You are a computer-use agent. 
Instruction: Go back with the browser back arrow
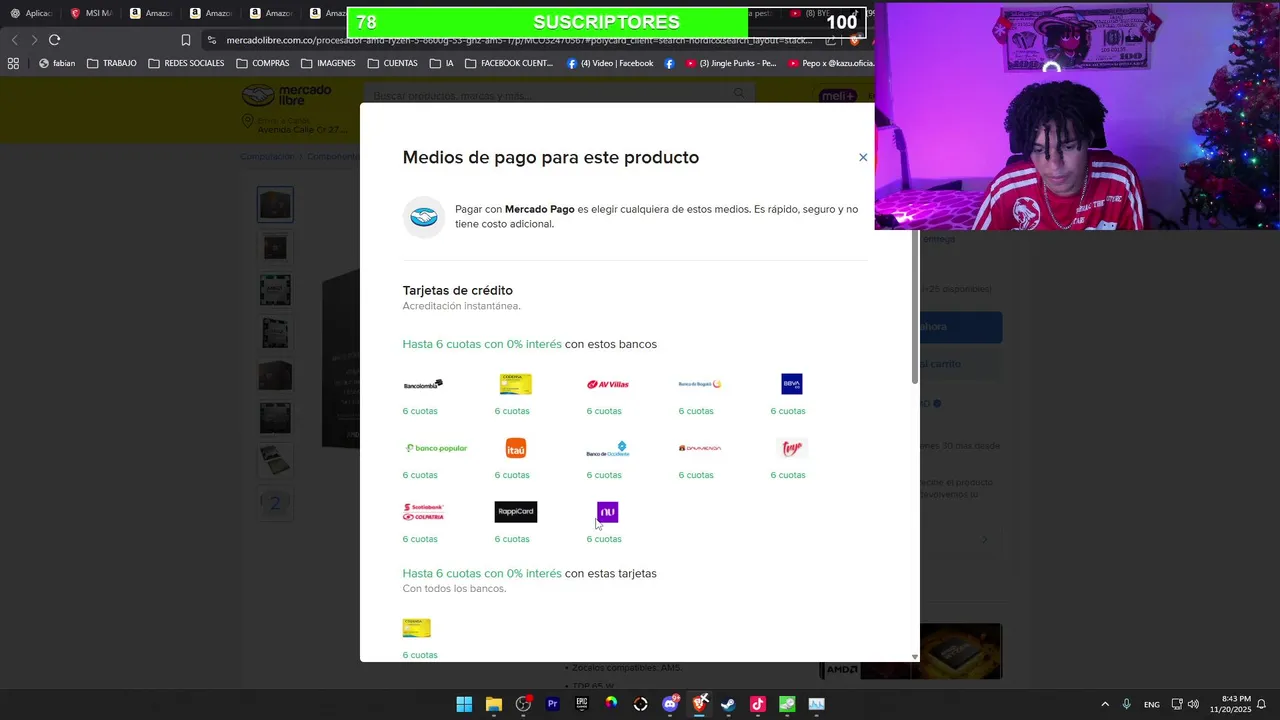[x=14, y=40]
